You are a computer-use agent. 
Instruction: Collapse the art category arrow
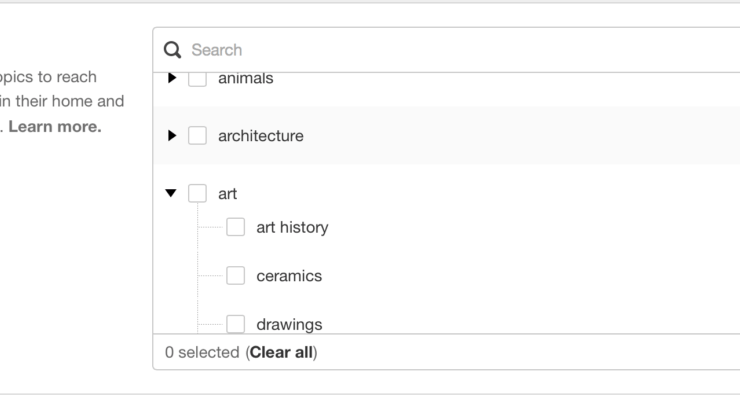coord(171,193)
